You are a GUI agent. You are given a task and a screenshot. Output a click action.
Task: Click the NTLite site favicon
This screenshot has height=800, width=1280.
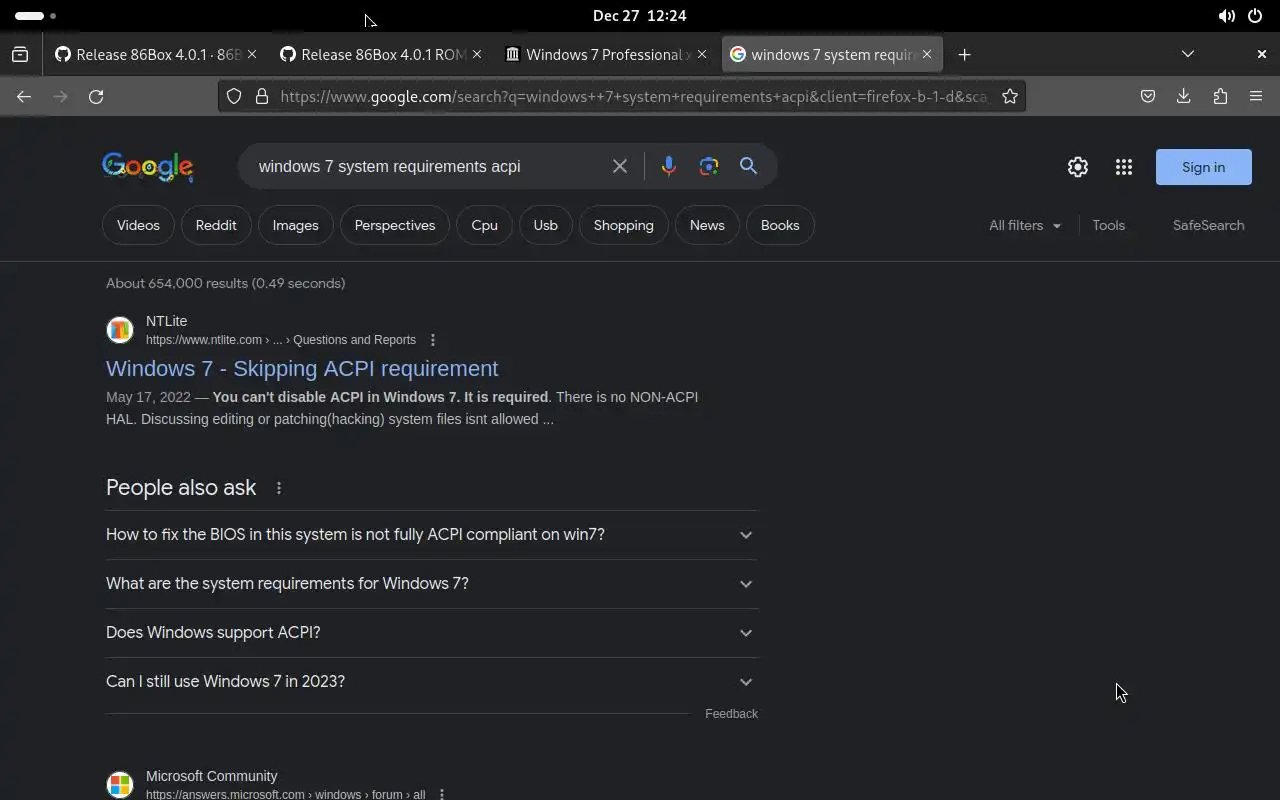click(120, 329)
